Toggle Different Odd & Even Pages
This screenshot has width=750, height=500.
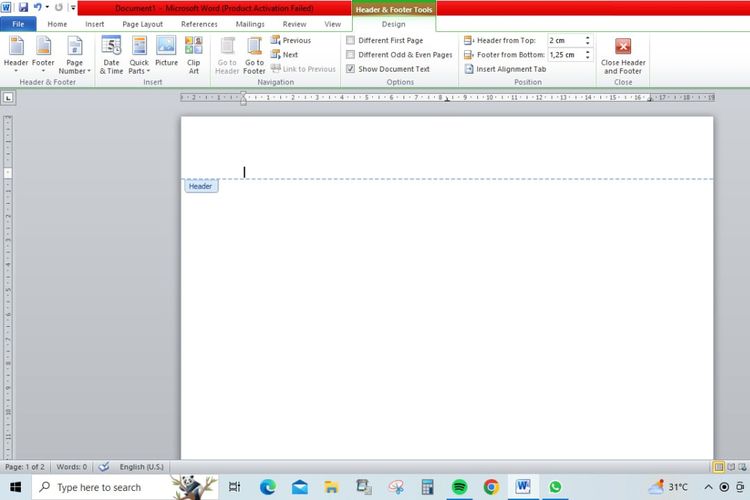pyautogui.click(x=350, y=55)
